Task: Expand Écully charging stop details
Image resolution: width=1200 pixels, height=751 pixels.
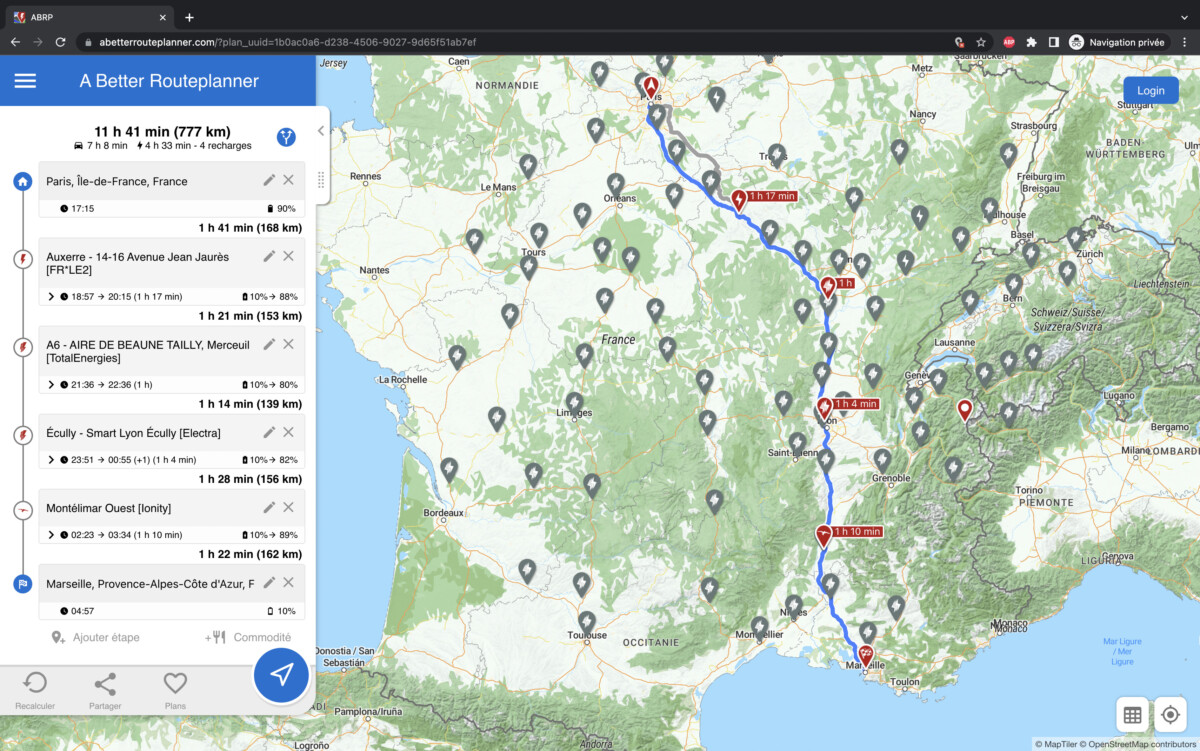Action: coord(51,460)
